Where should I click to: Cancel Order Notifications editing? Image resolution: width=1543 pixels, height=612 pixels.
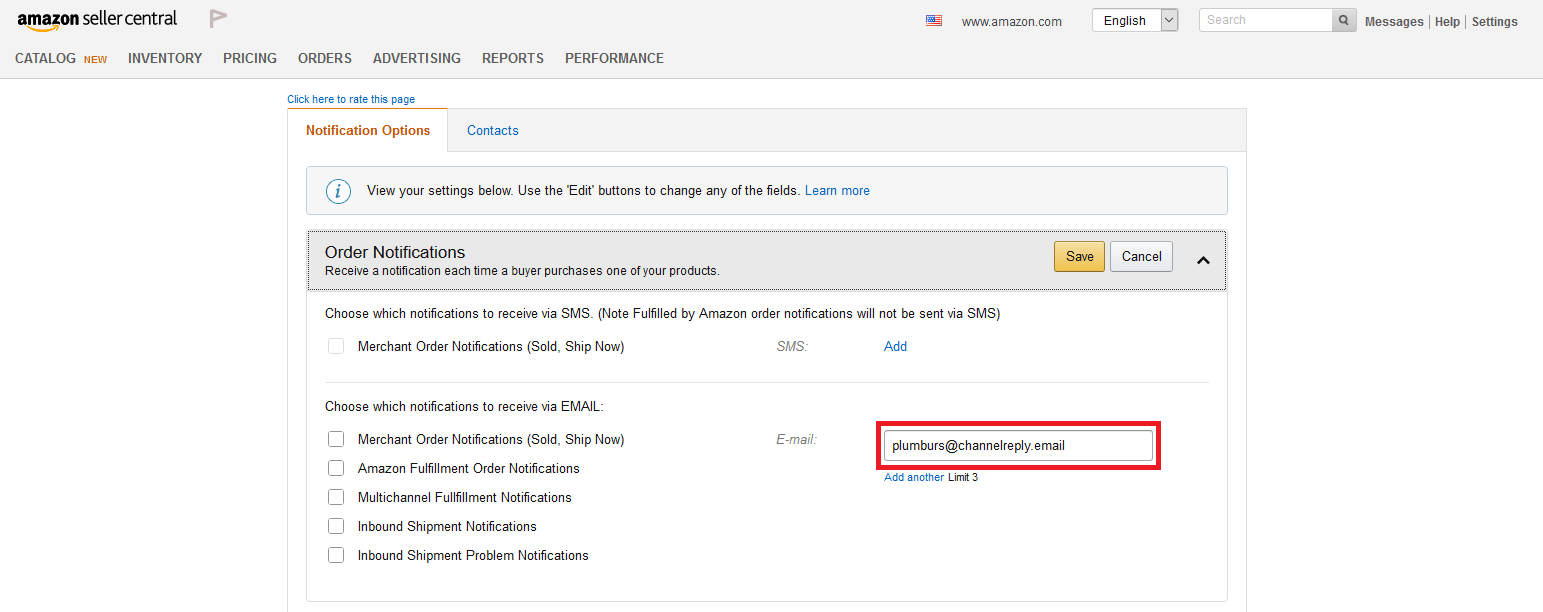pos(1141,256)
